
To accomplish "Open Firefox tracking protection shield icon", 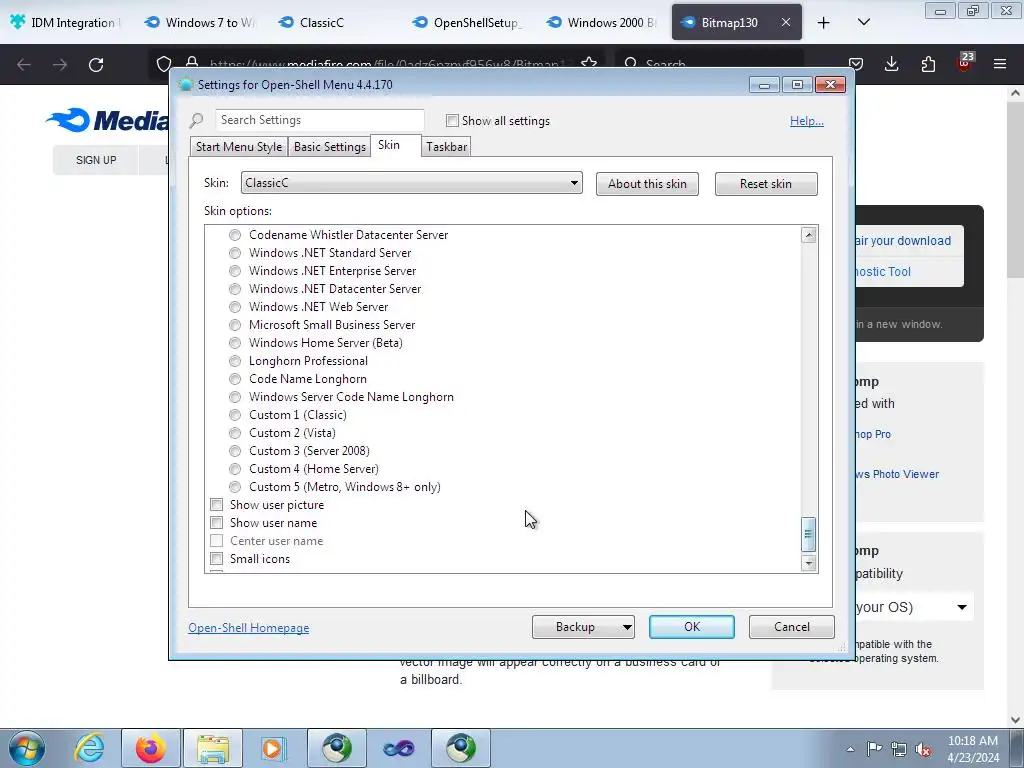I will [x=164, y=64].
